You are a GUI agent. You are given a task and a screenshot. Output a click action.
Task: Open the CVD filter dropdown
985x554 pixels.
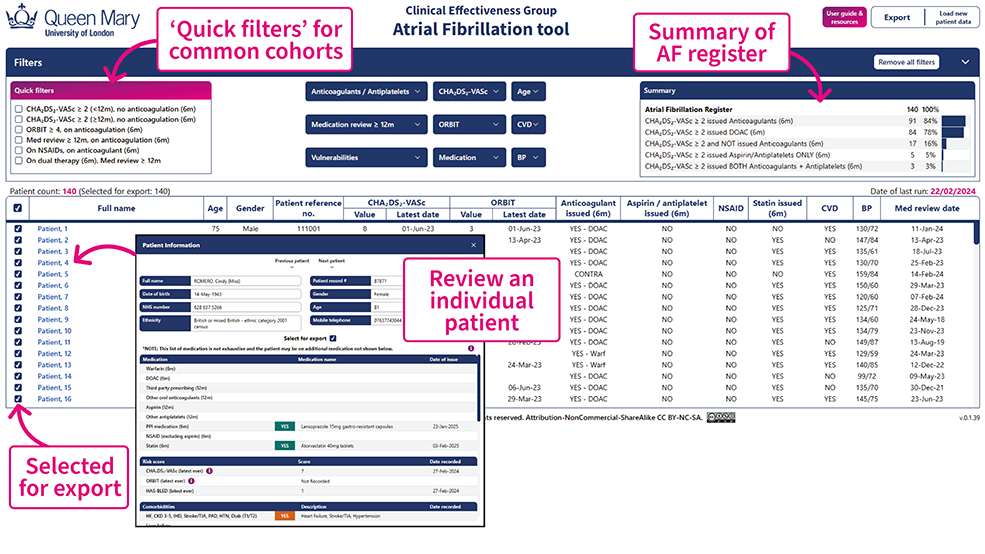529,125
